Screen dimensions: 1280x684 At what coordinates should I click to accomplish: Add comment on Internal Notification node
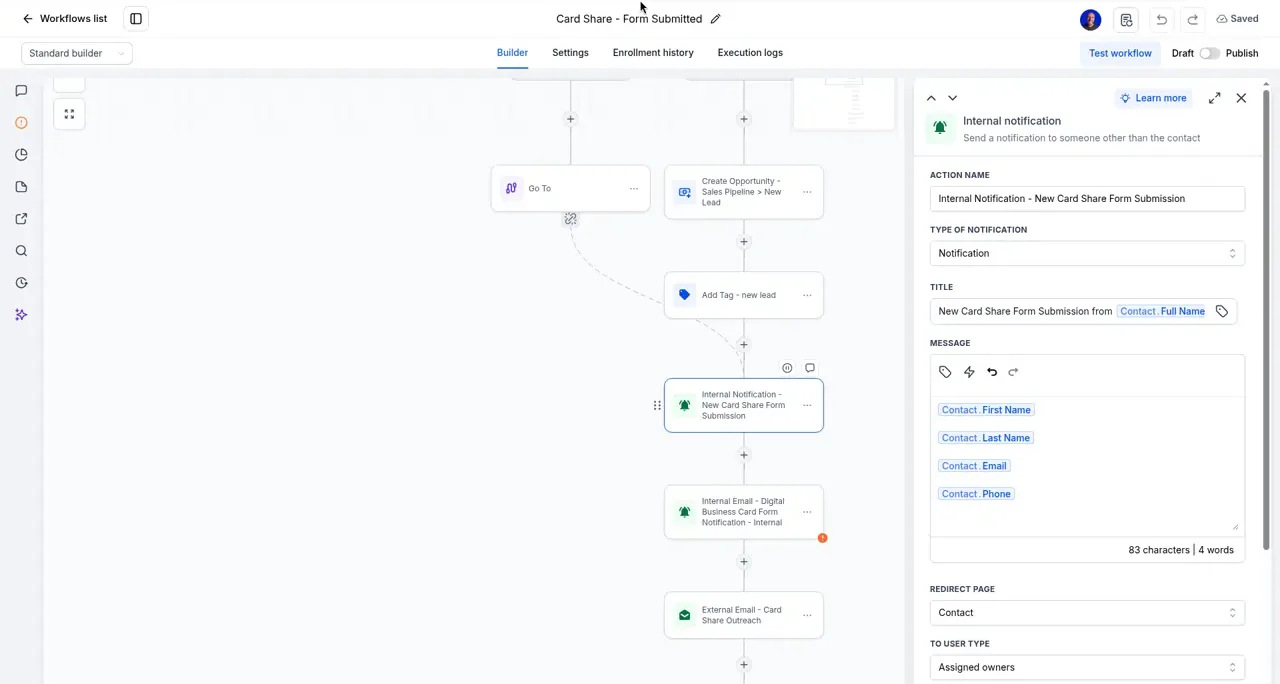pyautogui.click(x=810, y=368)
